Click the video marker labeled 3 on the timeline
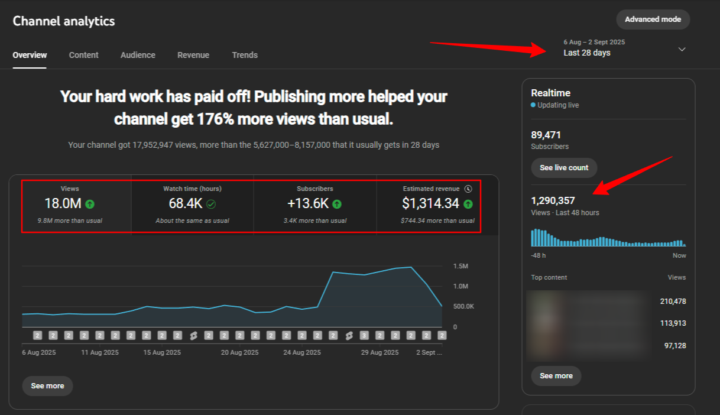The width and height of the screenshot is (720, 415). pyautogui.click(x=364, y=336)
